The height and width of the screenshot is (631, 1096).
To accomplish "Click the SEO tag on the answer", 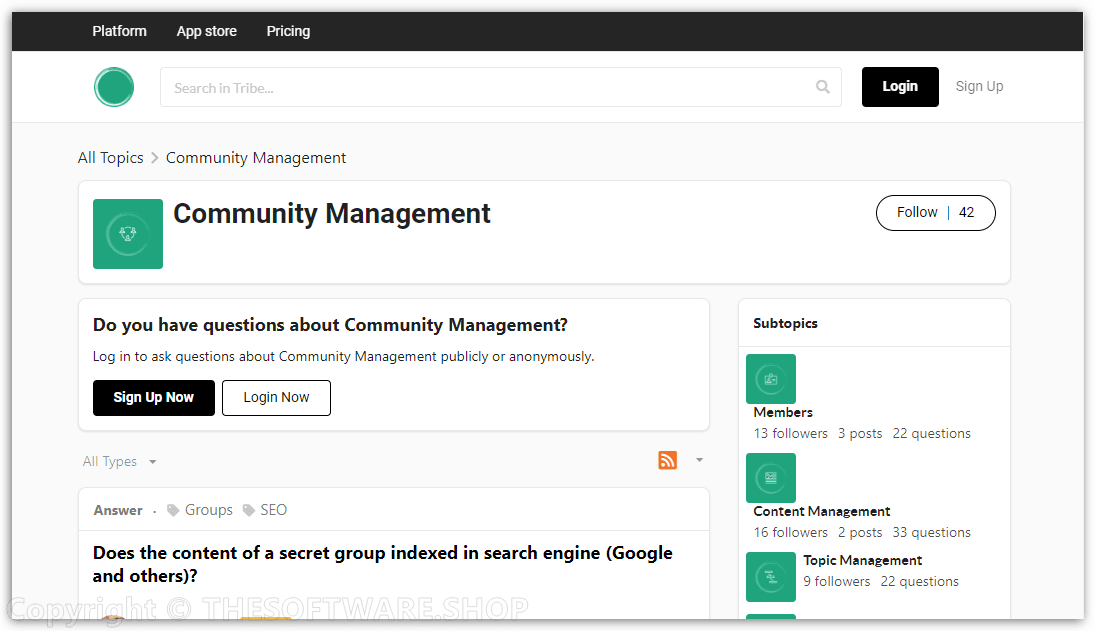I will [x=273, y=510].
